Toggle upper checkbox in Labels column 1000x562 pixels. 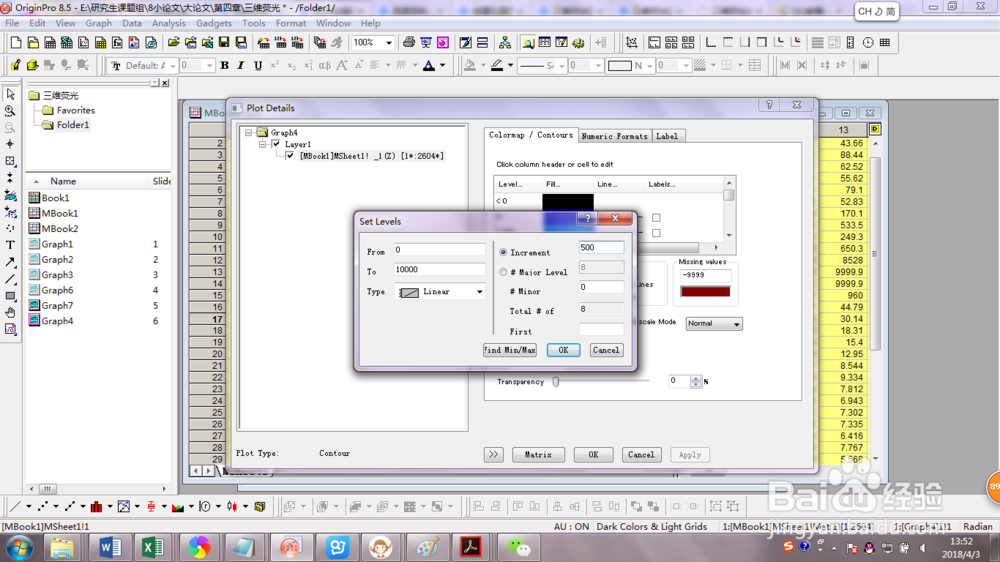(x=656, y=218)
